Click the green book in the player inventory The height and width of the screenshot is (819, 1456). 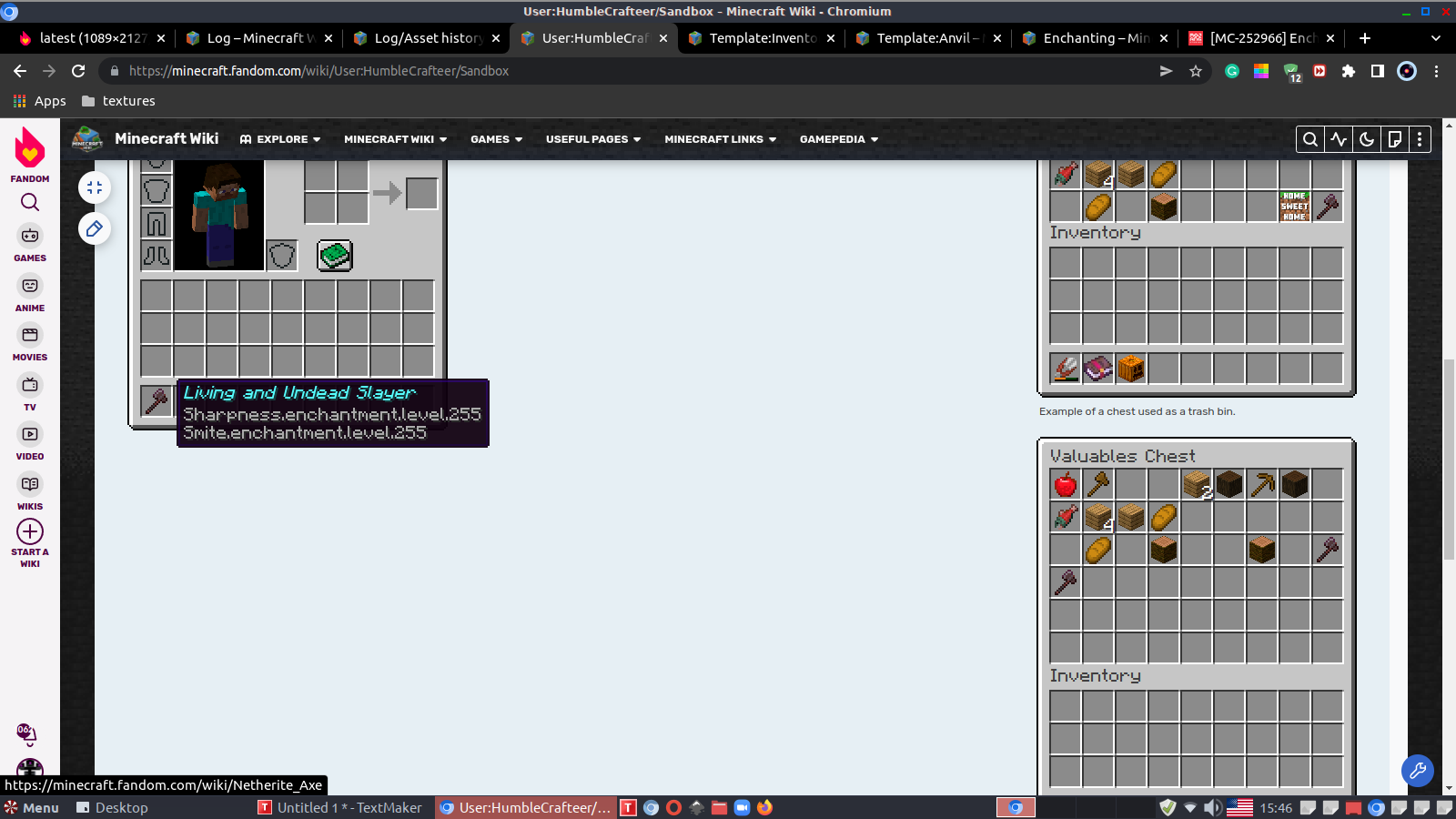(x=335, y=256)
